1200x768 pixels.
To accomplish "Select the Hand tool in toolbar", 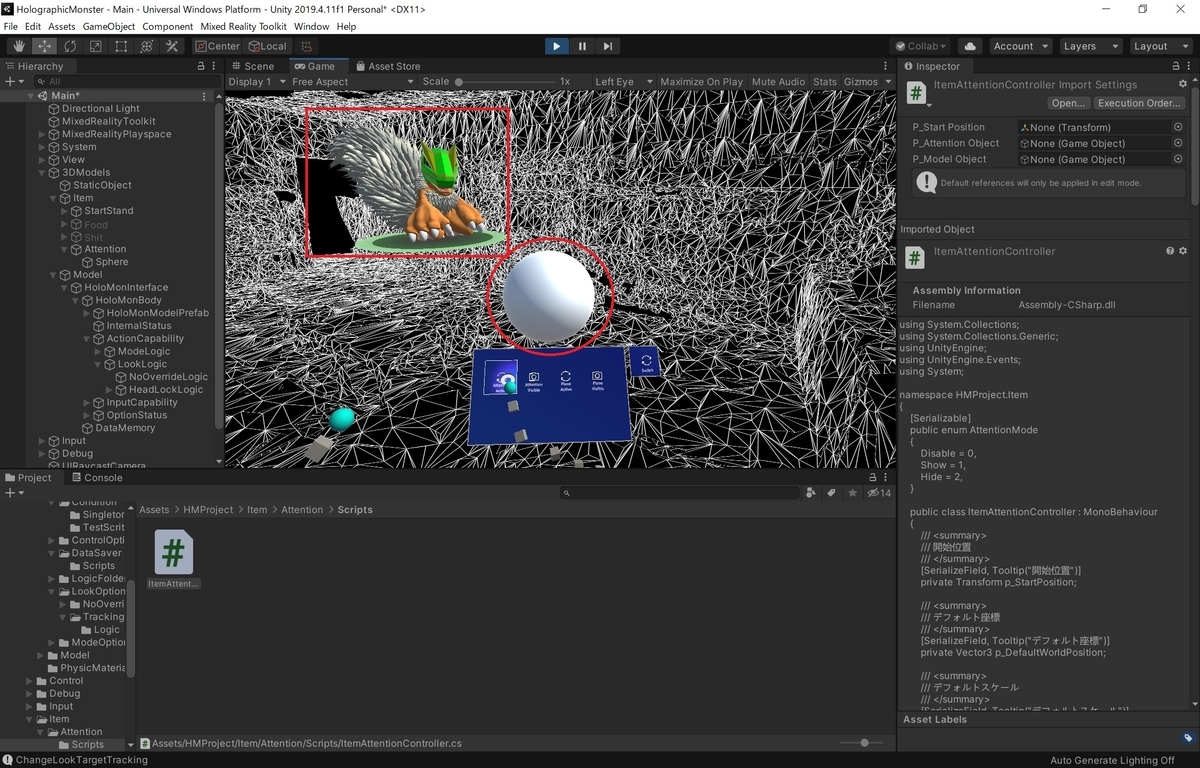I will pos(19,46).
